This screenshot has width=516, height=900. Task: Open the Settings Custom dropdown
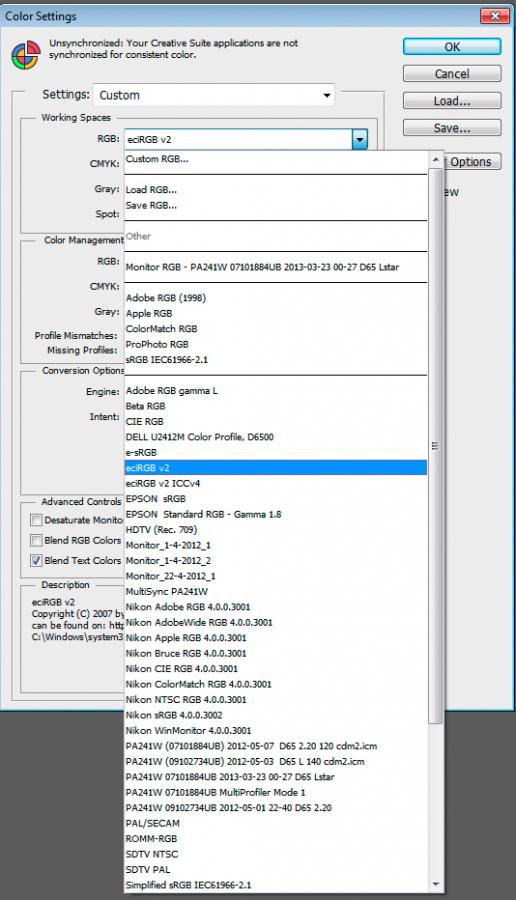(214, 95)
